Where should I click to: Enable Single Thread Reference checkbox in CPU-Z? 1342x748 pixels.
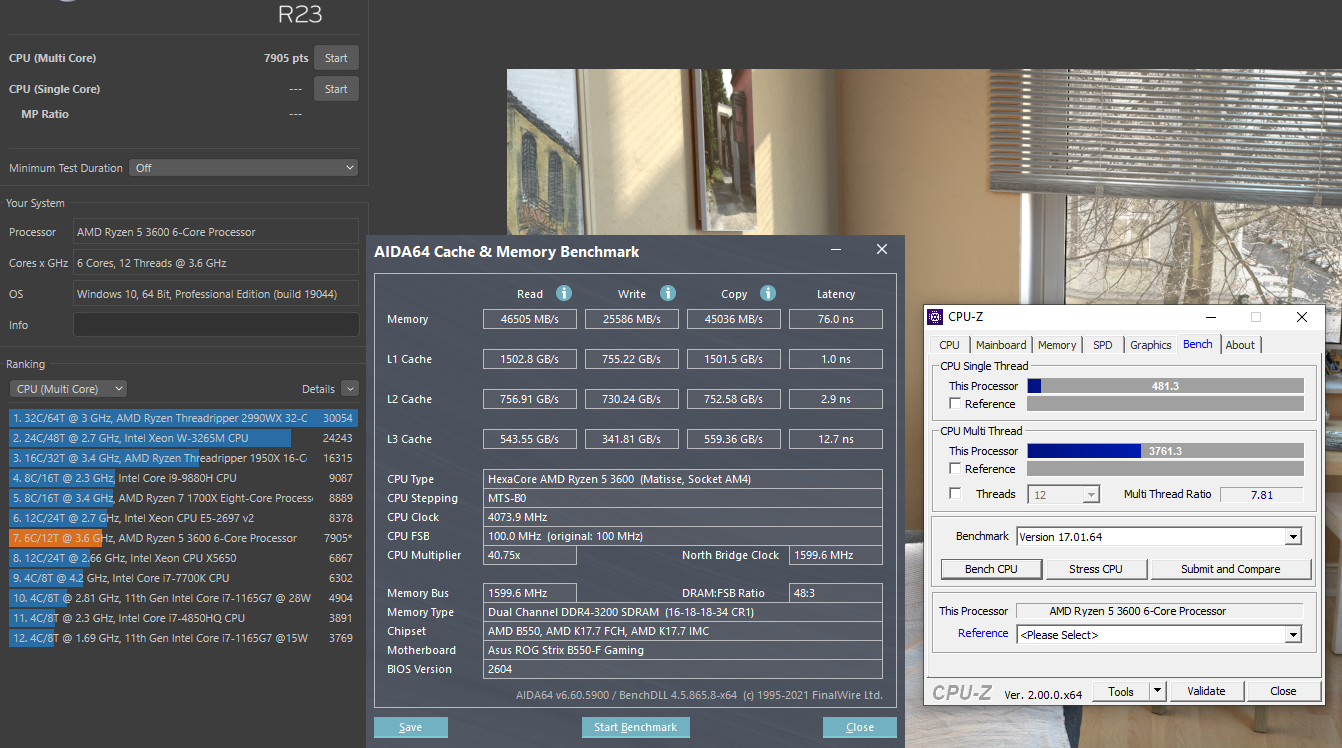[x=956, y=404]
